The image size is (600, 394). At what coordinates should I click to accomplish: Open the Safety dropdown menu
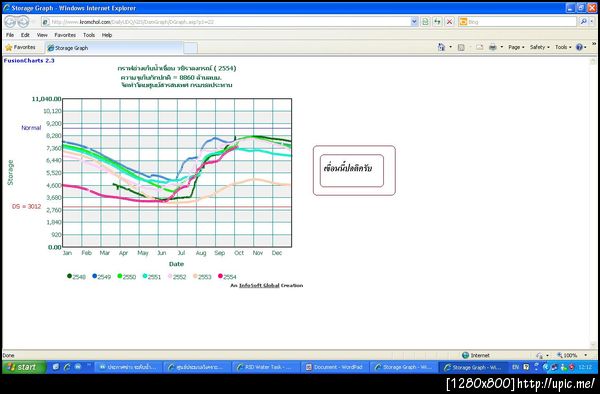540,47
